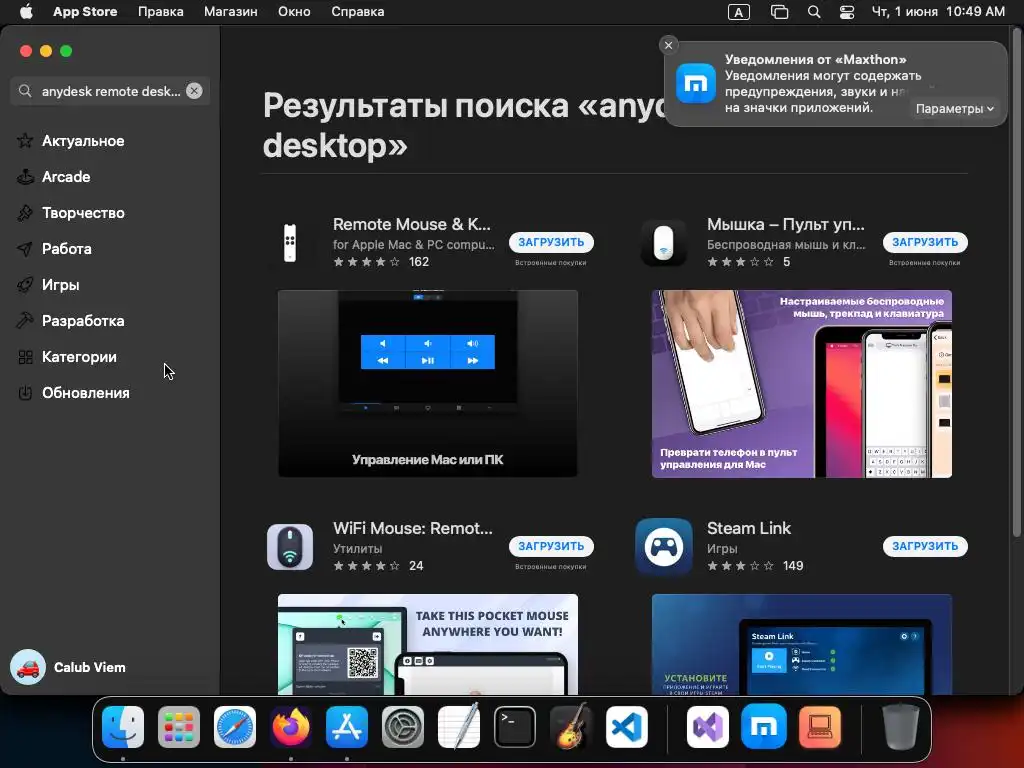Open the purple Мышка app screenshot
1024x768 pixels.
coord(801,383)
